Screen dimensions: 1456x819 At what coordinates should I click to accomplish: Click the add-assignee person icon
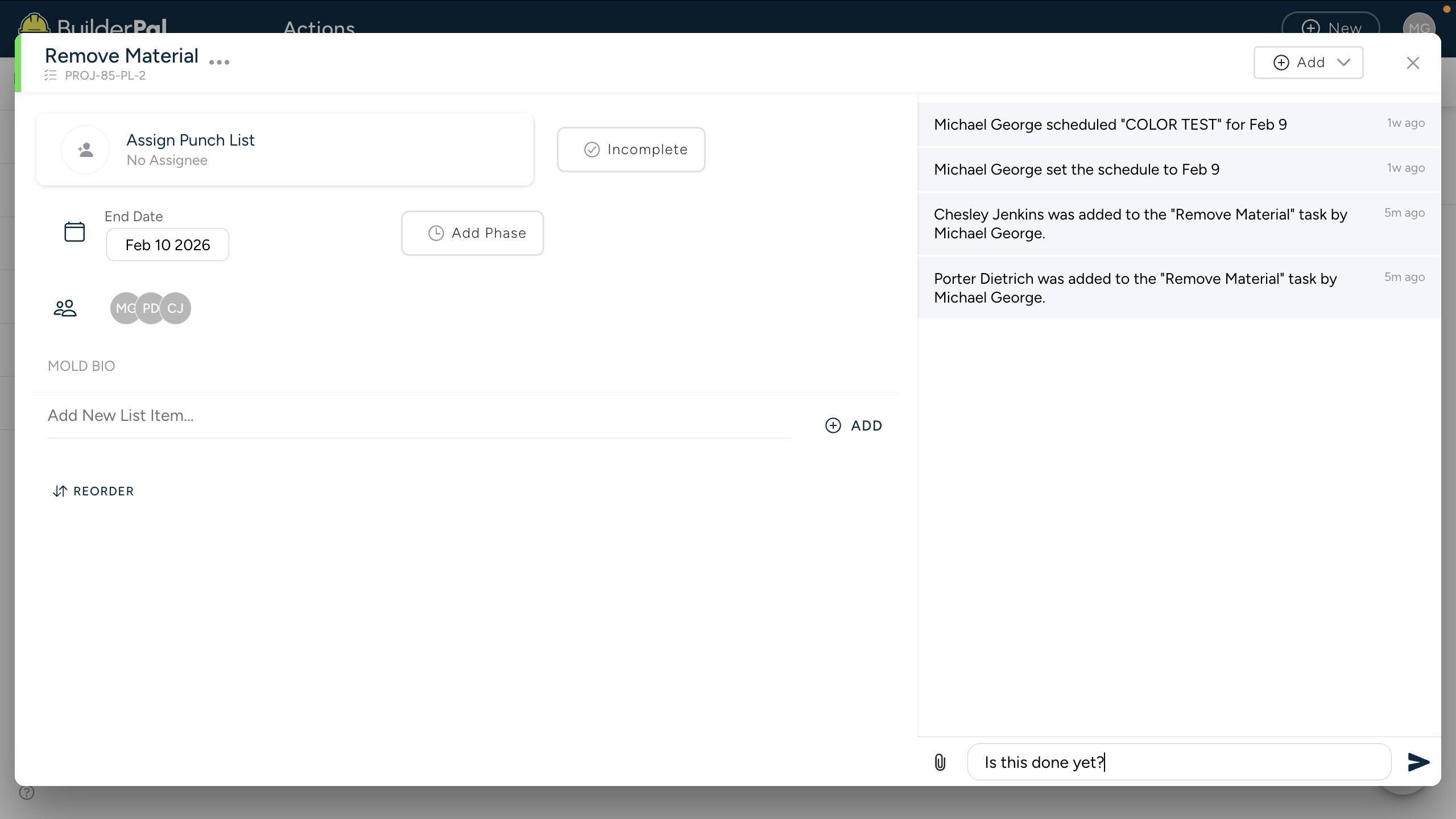click(x=85, y=150)
